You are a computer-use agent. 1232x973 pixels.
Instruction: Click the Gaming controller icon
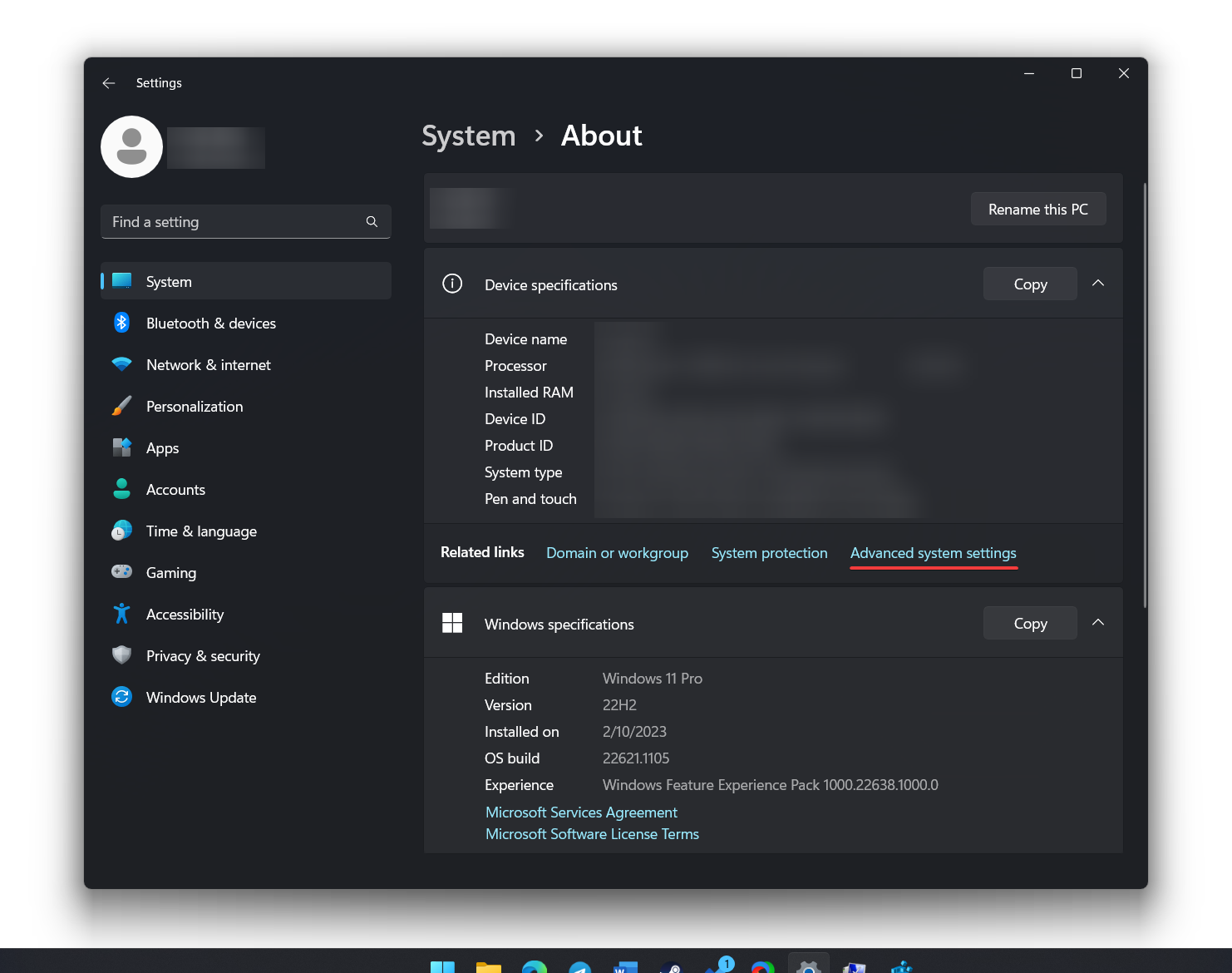[x=121, y=572]
